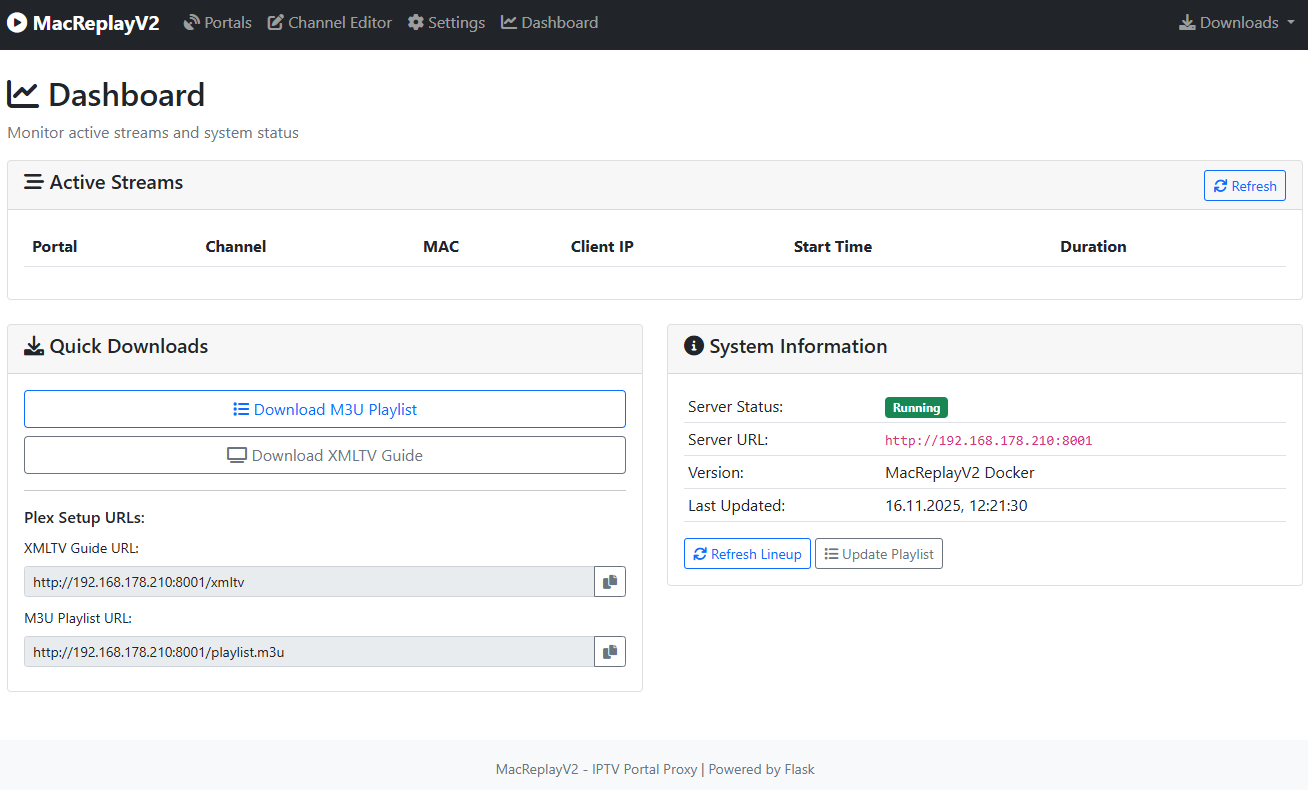This screenshot has width=1308, height=790.
Task: Refresh the Active Streams list
Action: tap(1245, 186)
